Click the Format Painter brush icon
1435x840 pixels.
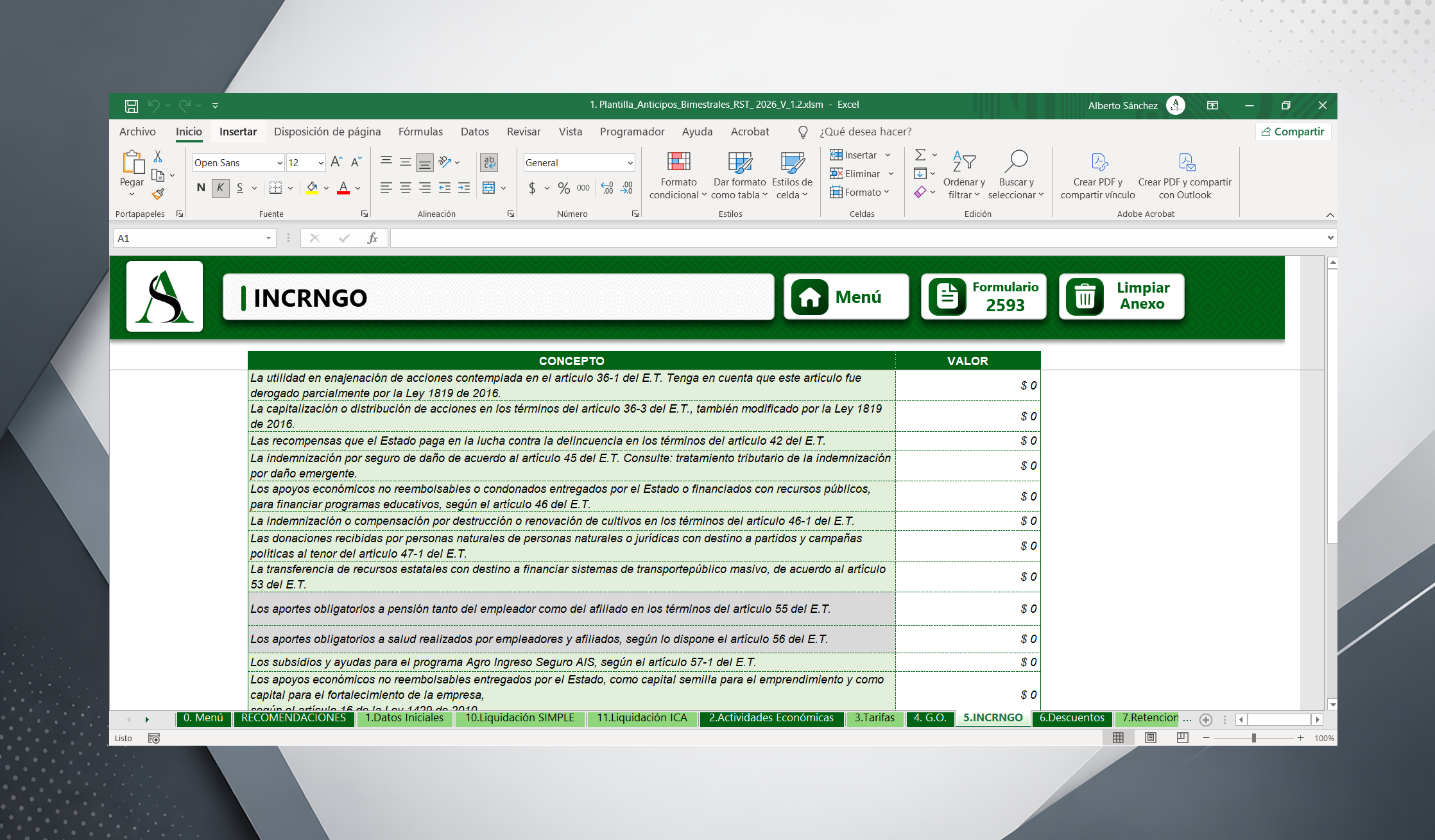(x=158, y=194)
